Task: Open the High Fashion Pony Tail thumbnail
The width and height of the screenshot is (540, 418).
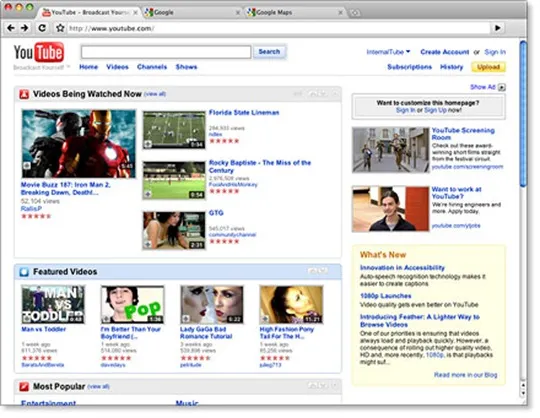Action: click(291, 305)
